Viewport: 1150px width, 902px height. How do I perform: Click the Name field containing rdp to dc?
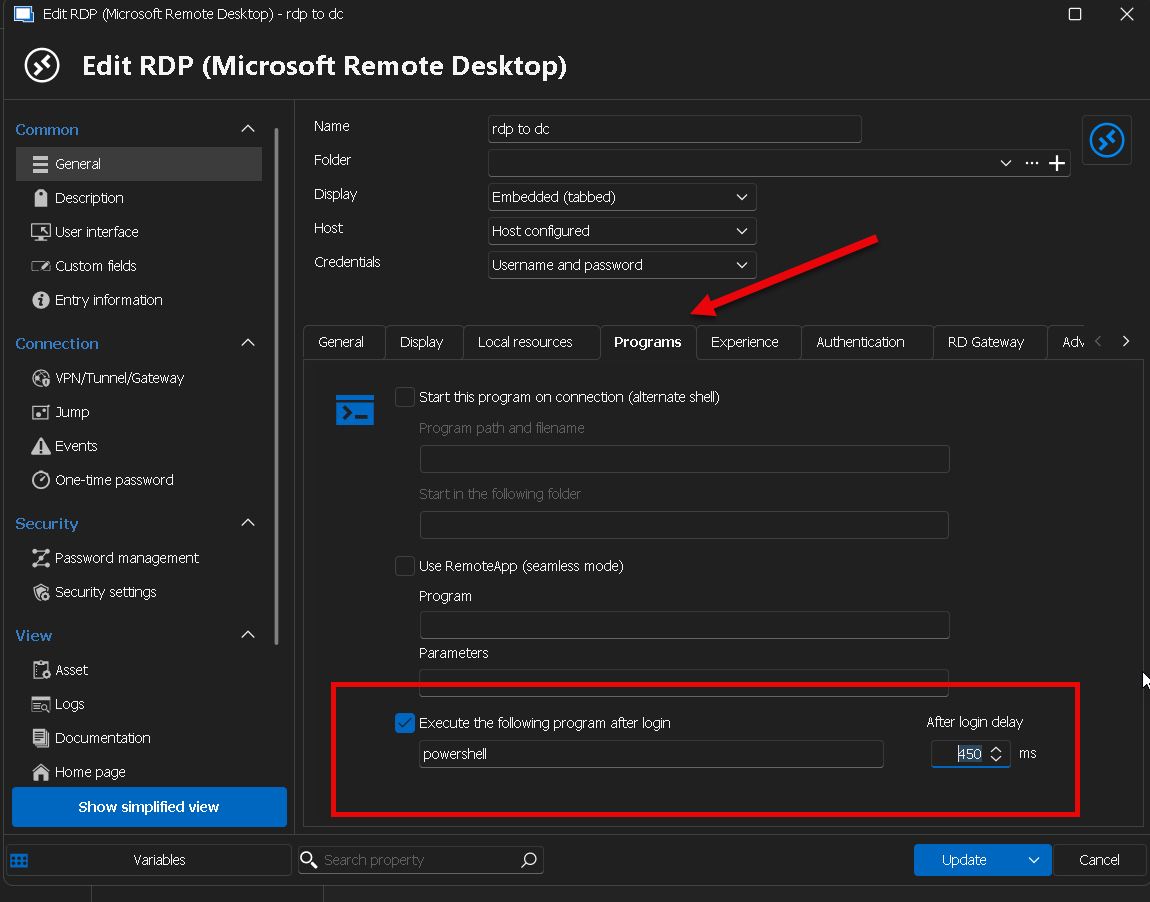point(675,129)
